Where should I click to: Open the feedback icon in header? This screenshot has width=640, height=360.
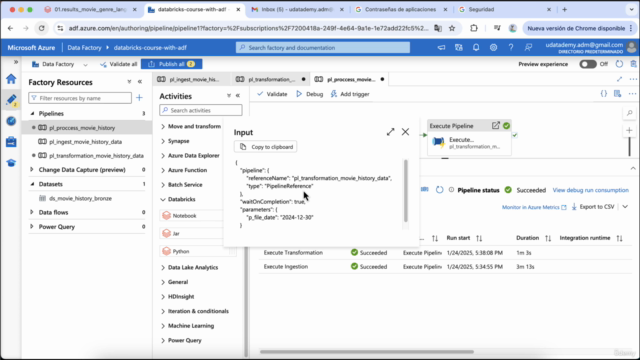coord(528,47)
